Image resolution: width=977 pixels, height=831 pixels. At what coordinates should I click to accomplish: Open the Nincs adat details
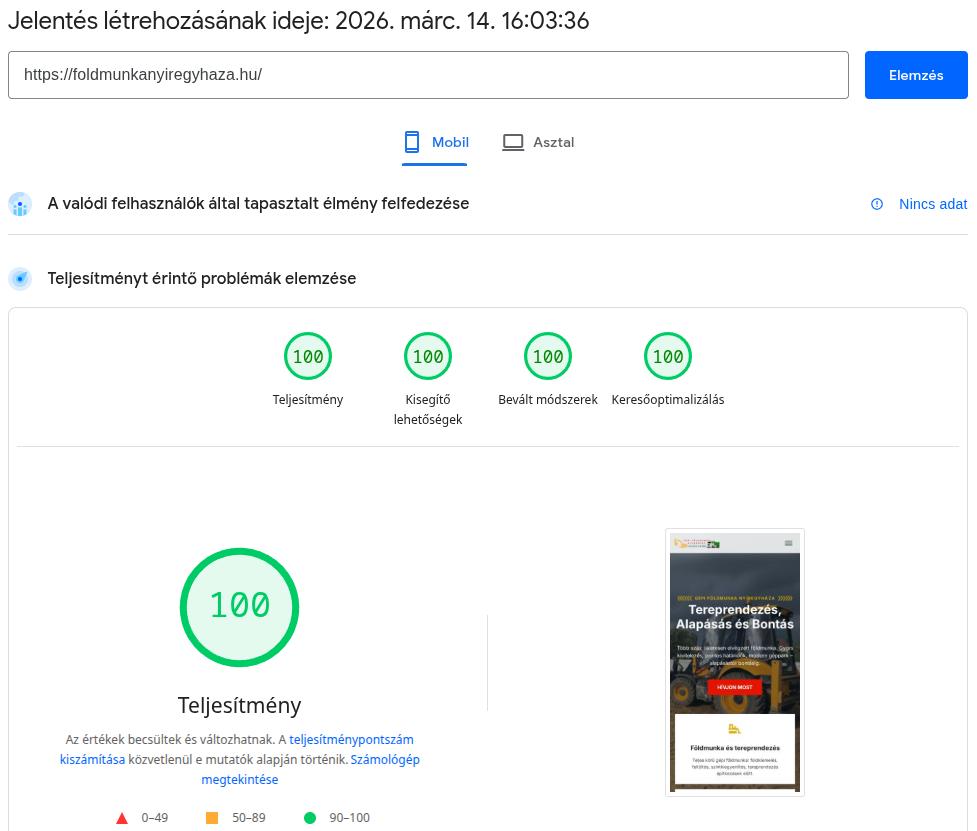coord(933,204)
